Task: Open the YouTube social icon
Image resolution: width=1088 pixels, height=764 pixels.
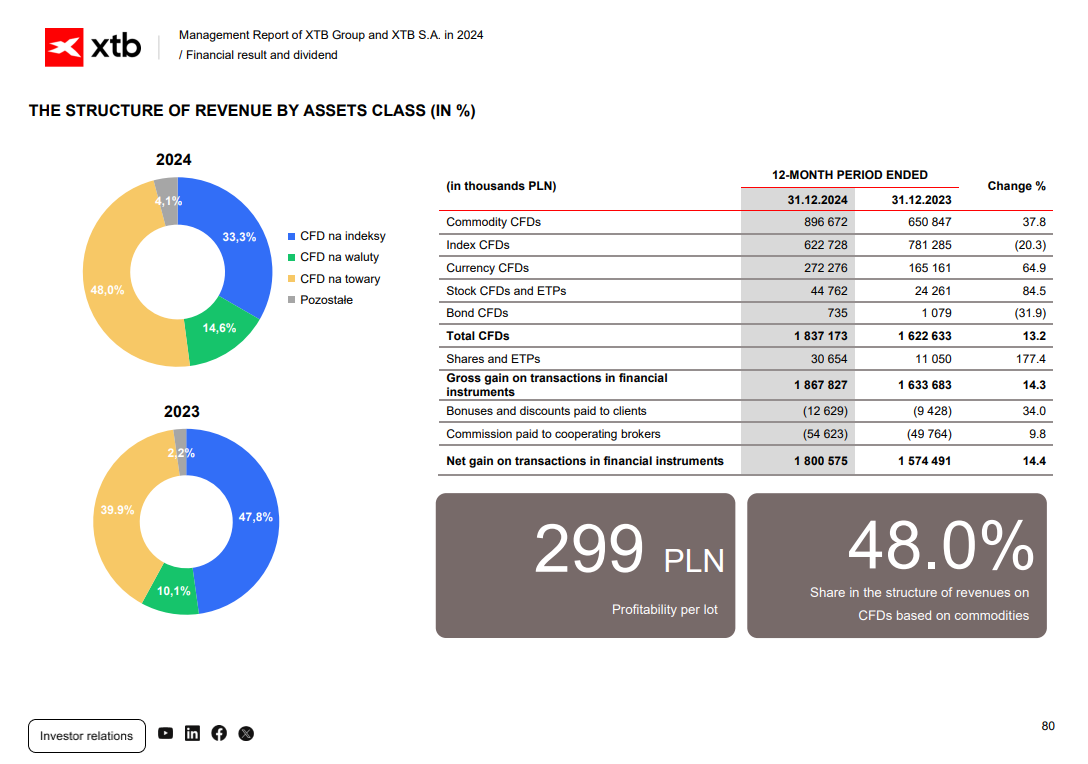Action: 165,733
